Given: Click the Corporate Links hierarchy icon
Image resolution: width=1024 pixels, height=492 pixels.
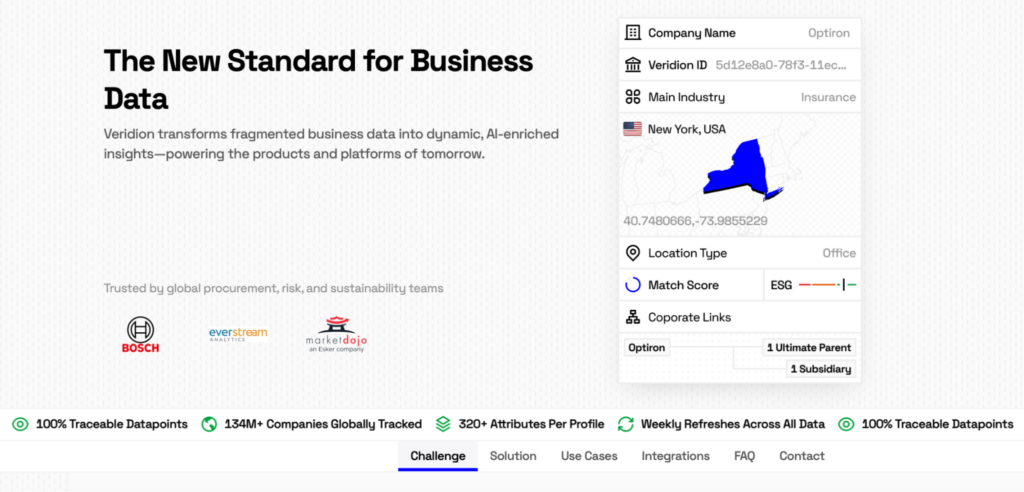Looking at the screenshot, I should pos(632,317).
